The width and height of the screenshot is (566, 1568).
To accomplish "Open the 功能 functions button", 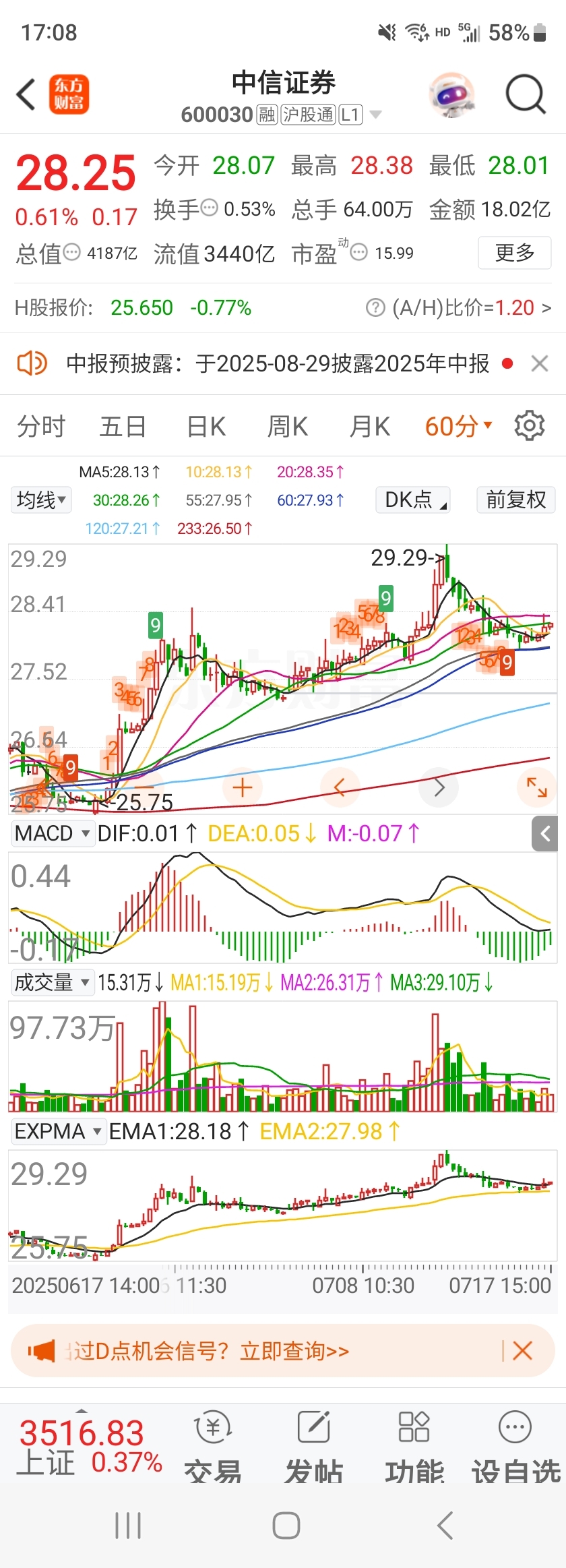I will tap(414, 1447).
